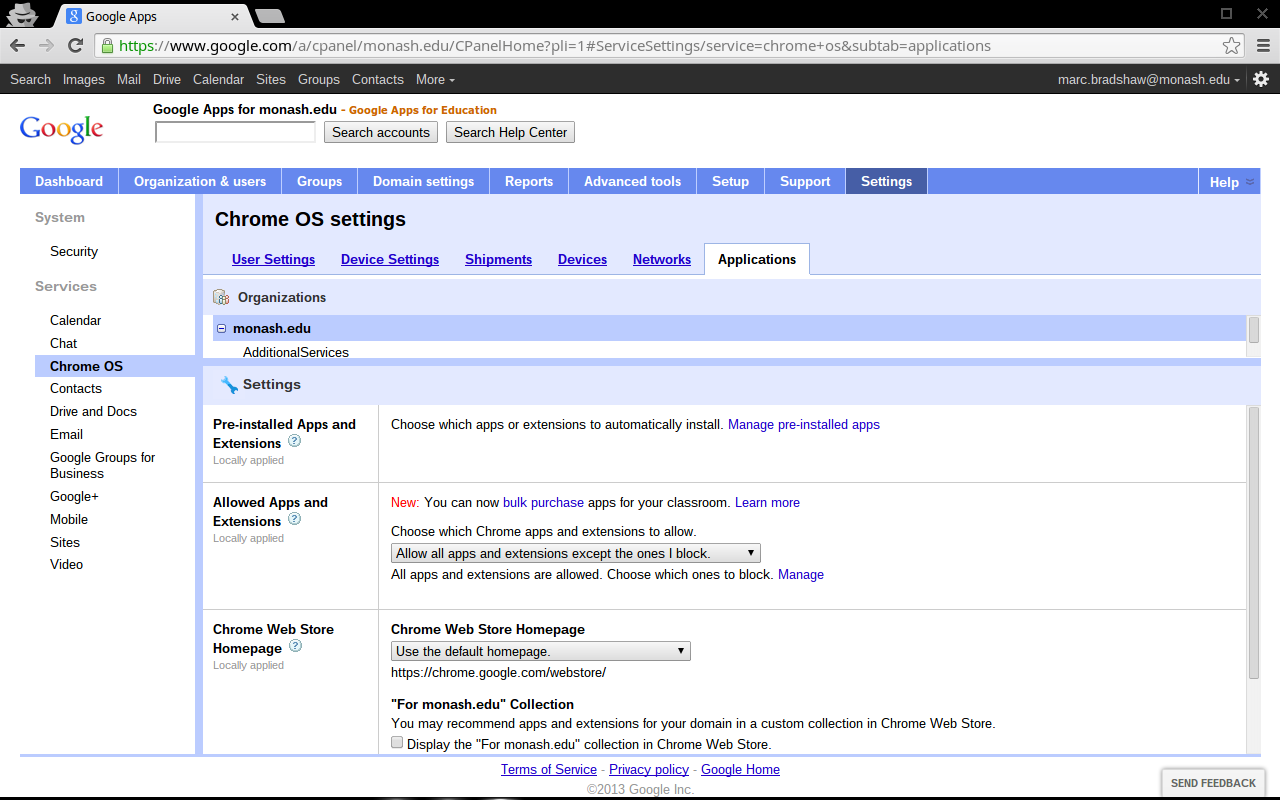Expand the More menu in the top bar
The width and height of the screenshot is (1280, 800).
click(x=435, y=79)
